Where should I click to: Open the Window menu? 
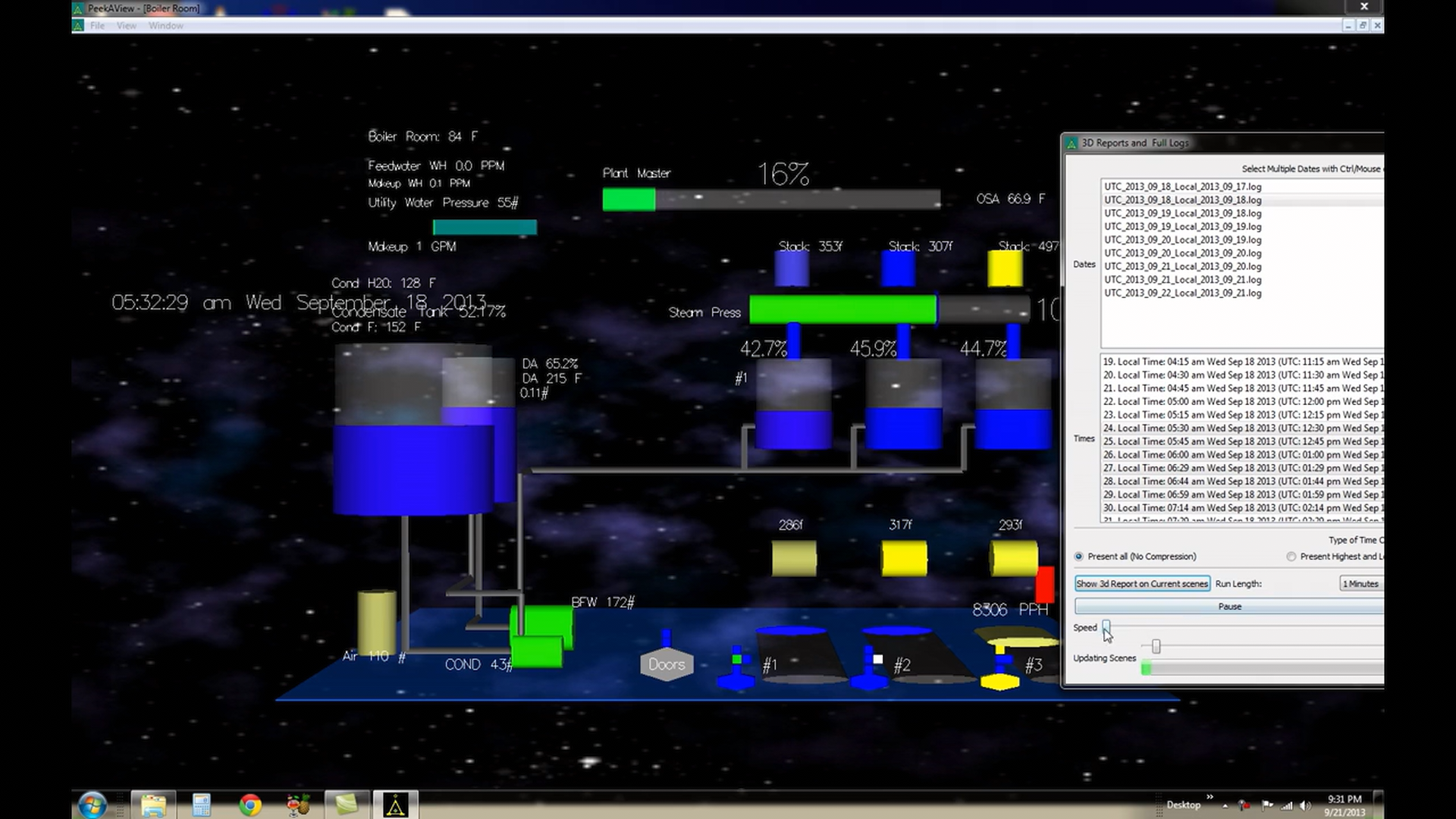coord(166,26)
